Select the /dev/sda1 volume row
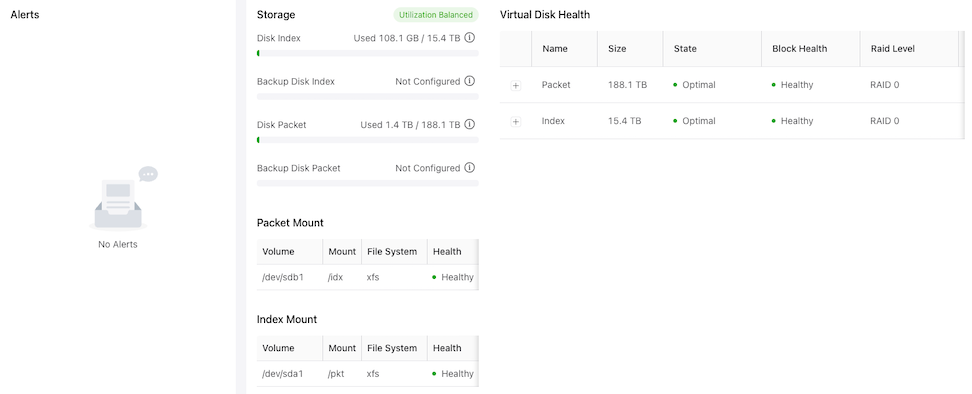Image resolution: width=972 pixels, height=394 pixels. (x=368, y=374)
